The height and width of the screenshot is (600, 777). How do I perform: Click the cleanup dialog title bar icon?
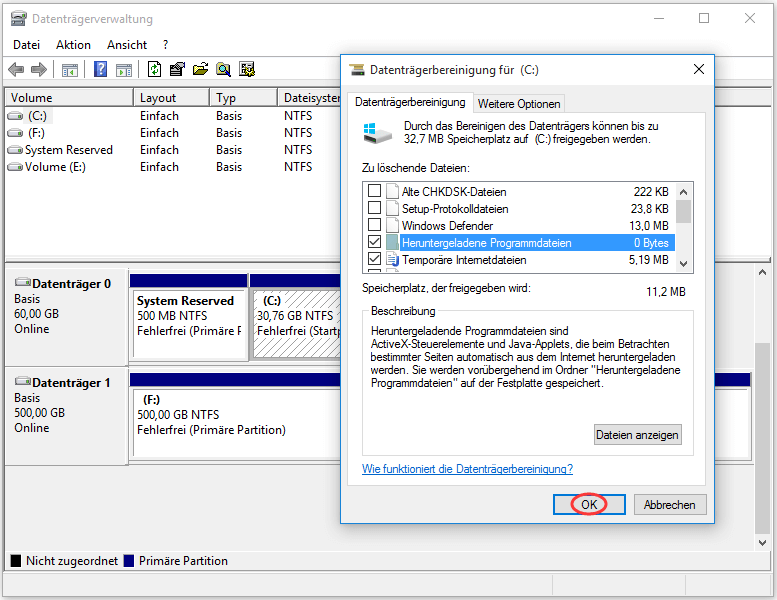357,69
